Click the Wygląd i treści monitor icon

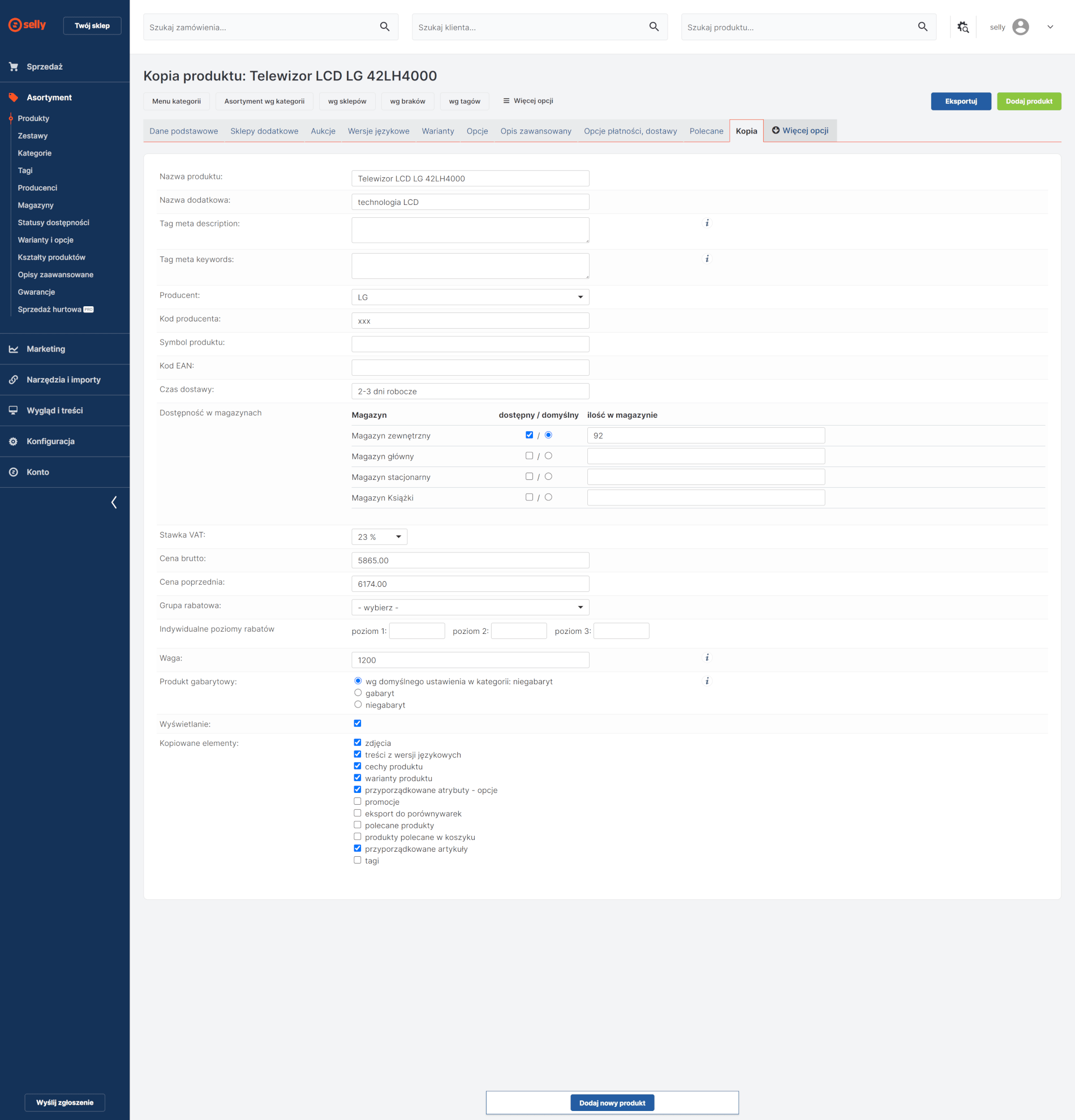pos(14,410)
